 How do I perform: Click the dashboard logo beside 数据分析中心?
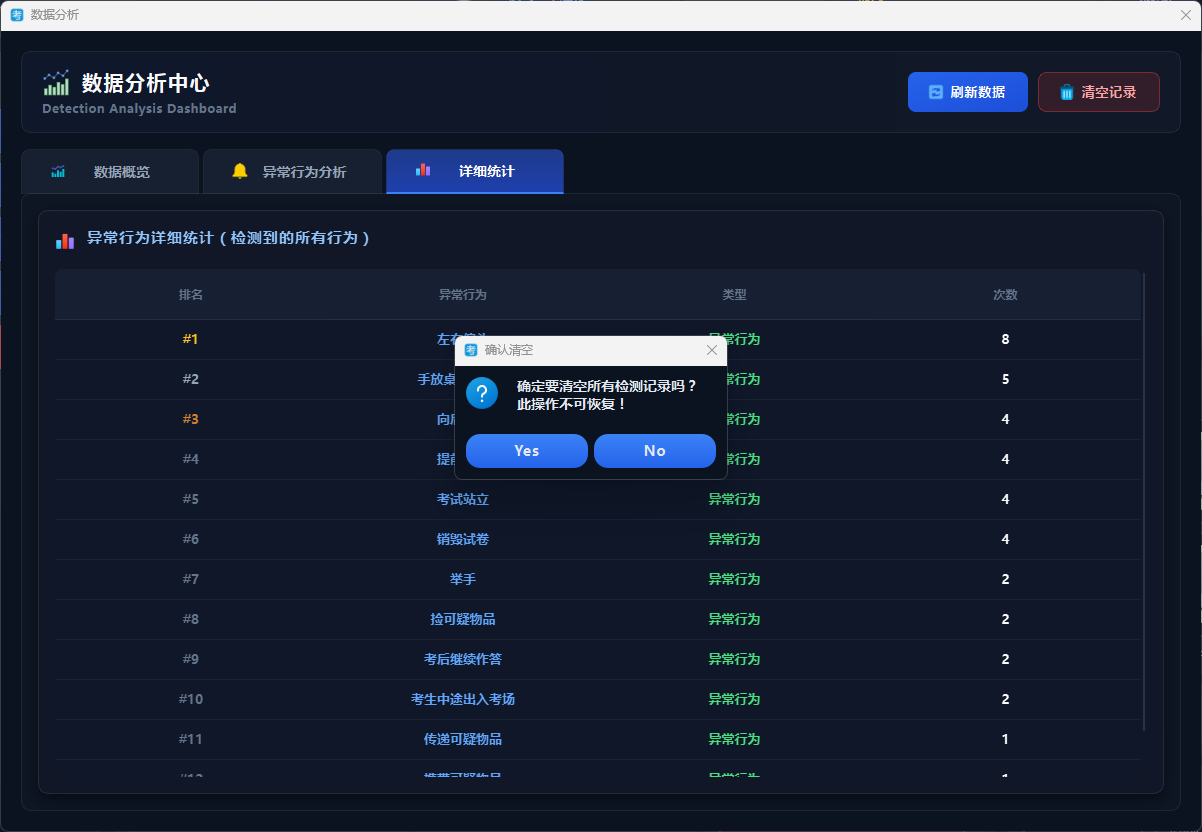tap(56, 83)
